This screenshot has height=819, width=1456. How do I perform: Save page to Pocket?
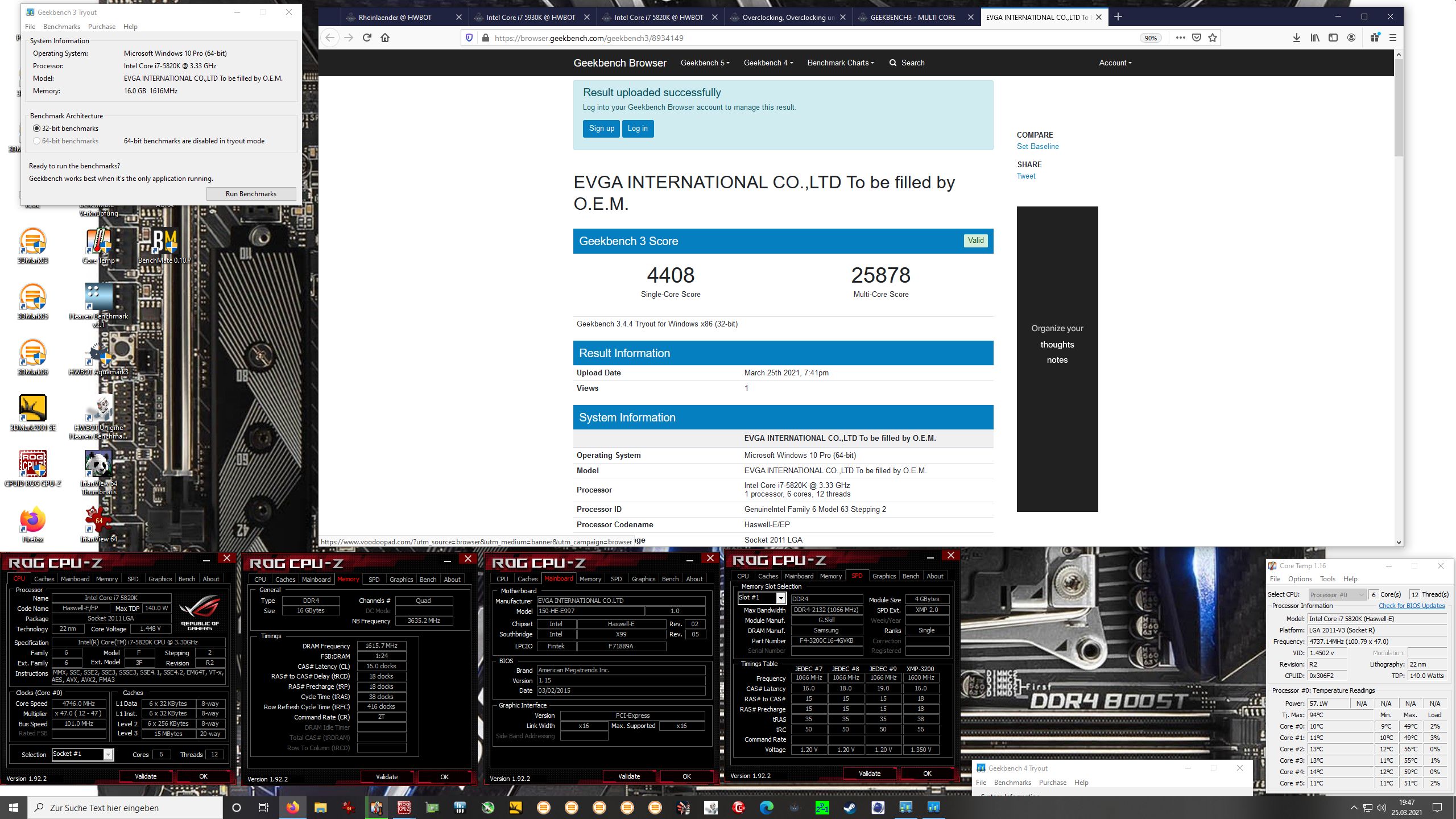[1197, 38]
